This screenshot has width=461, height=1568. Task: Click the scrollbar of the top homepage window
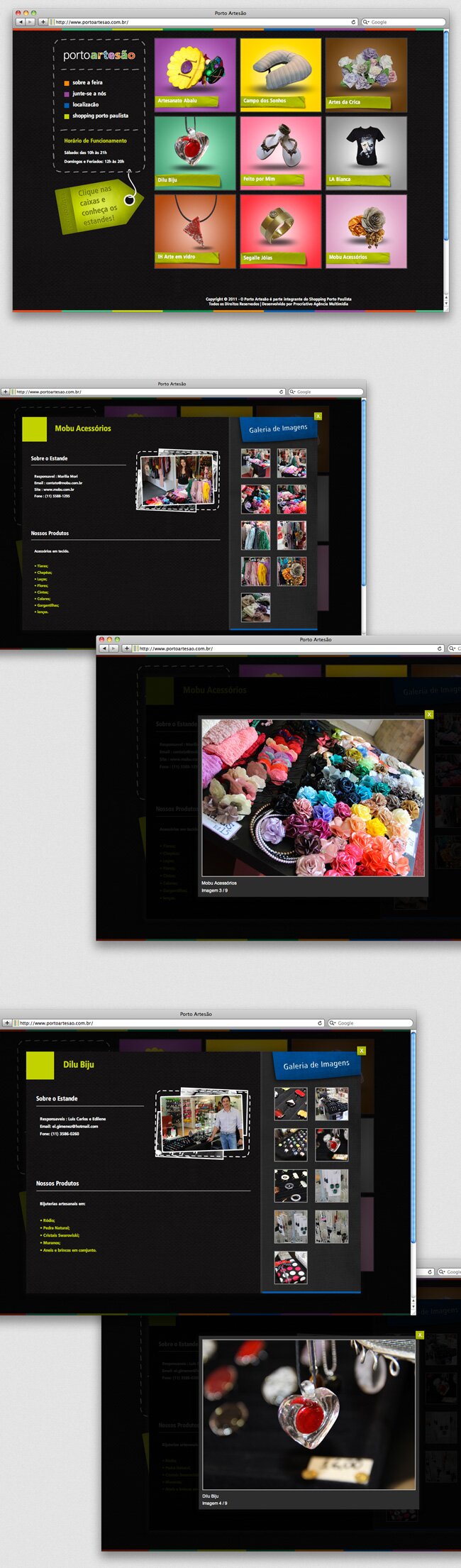click(x=446, y=135)
